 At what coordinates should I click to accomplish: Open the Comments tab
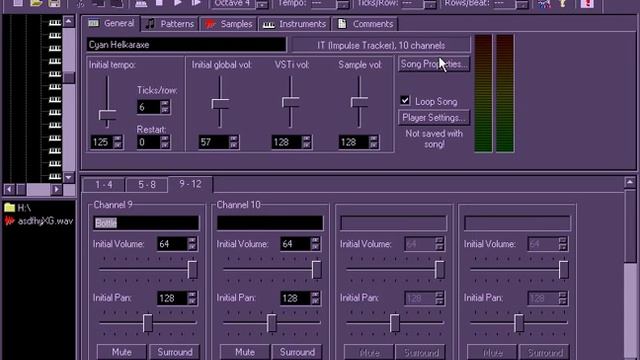(365, 24)
